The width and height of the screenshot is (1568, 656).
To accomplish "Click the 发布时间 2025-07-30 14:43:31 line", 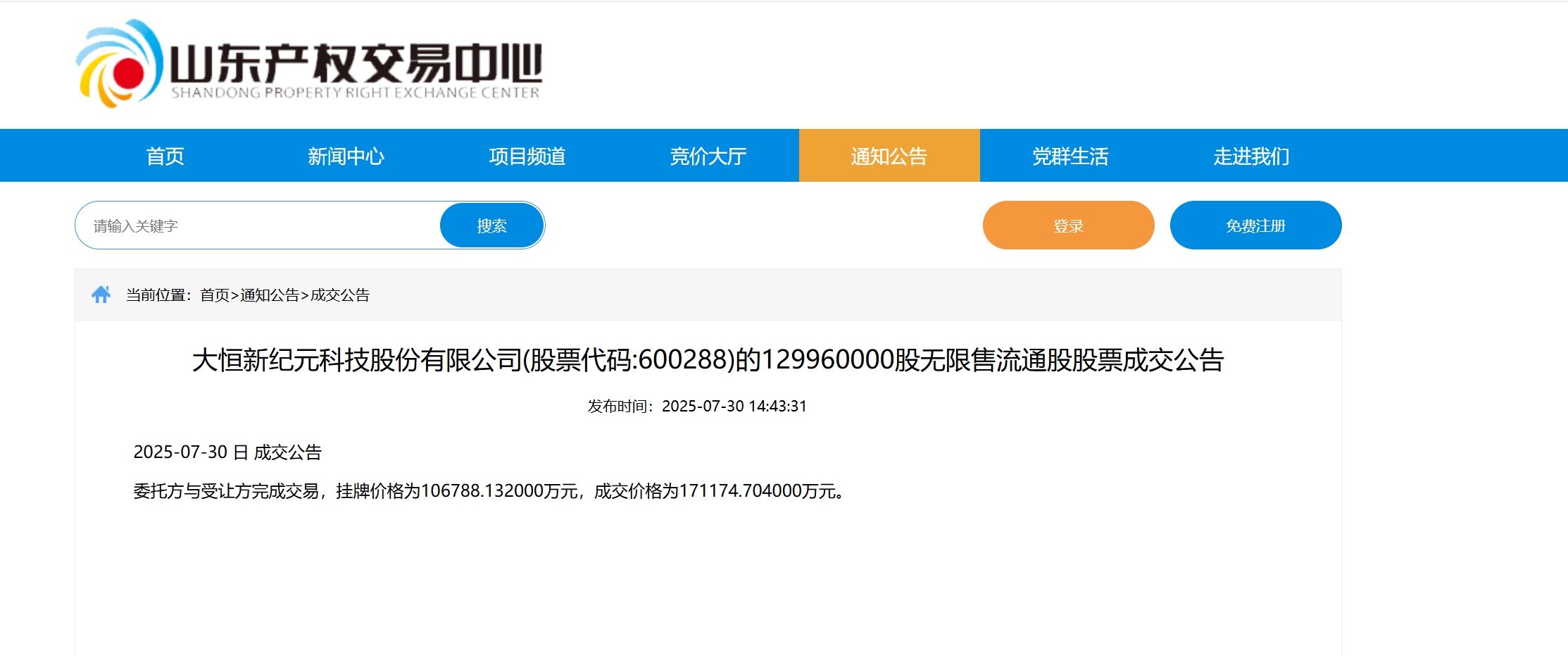I will point(697,407).
